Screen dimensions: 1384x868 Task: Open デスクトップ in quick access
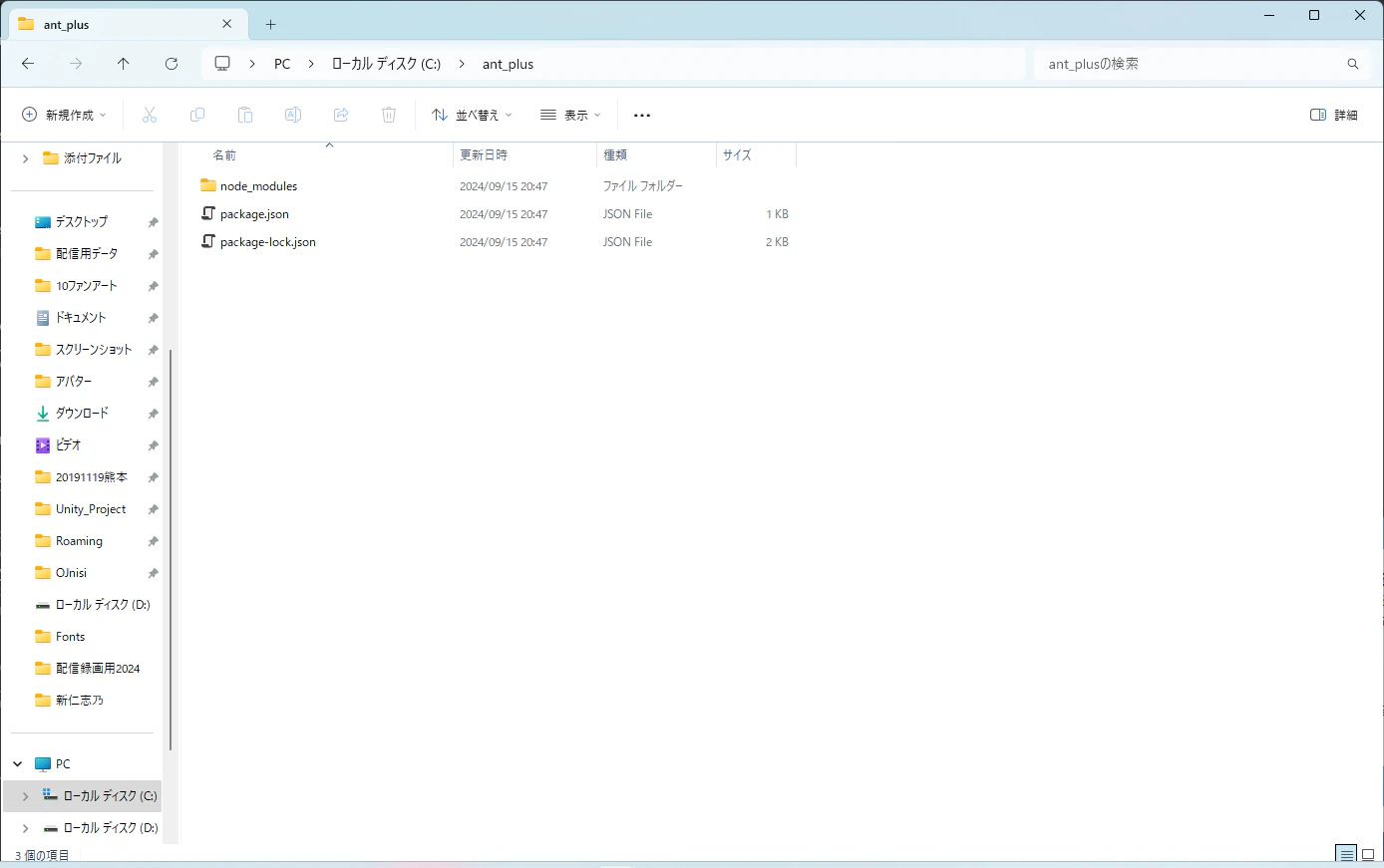point(83,222)
